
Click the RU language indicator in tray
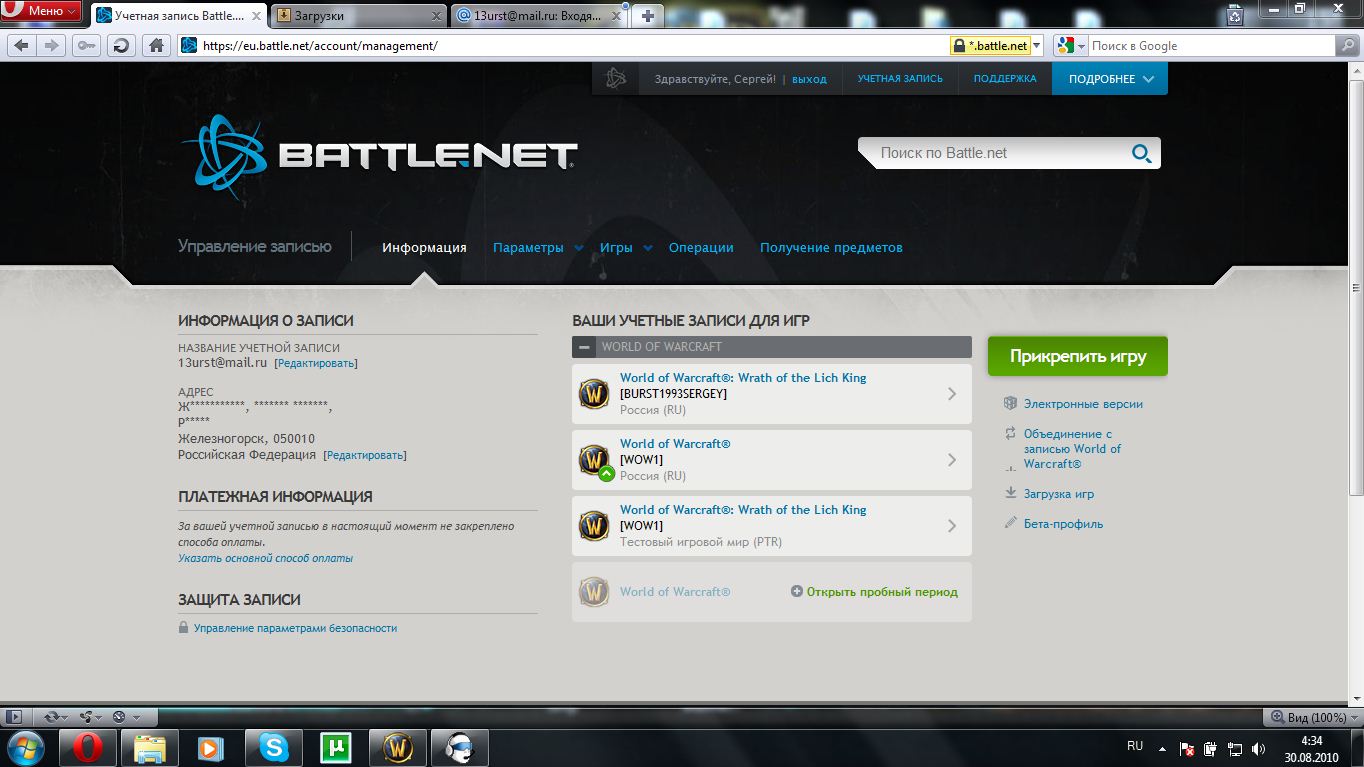point(1135,746)
